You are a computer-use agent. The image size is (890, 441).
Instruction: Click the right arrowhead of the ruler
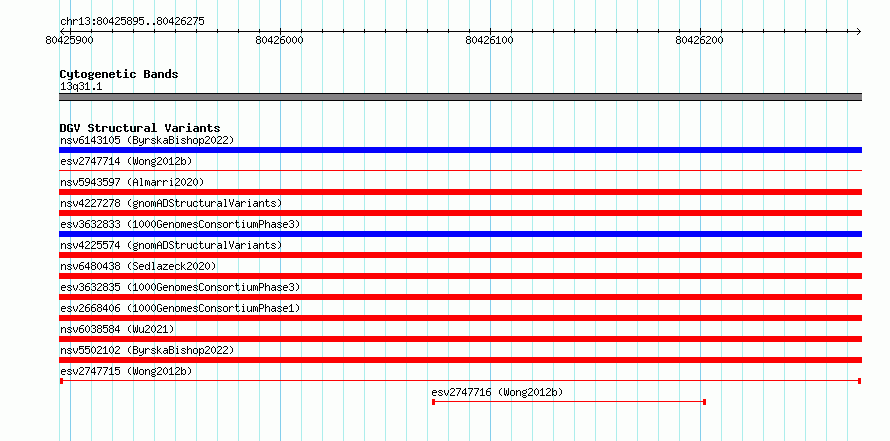(x=859, y=31)
